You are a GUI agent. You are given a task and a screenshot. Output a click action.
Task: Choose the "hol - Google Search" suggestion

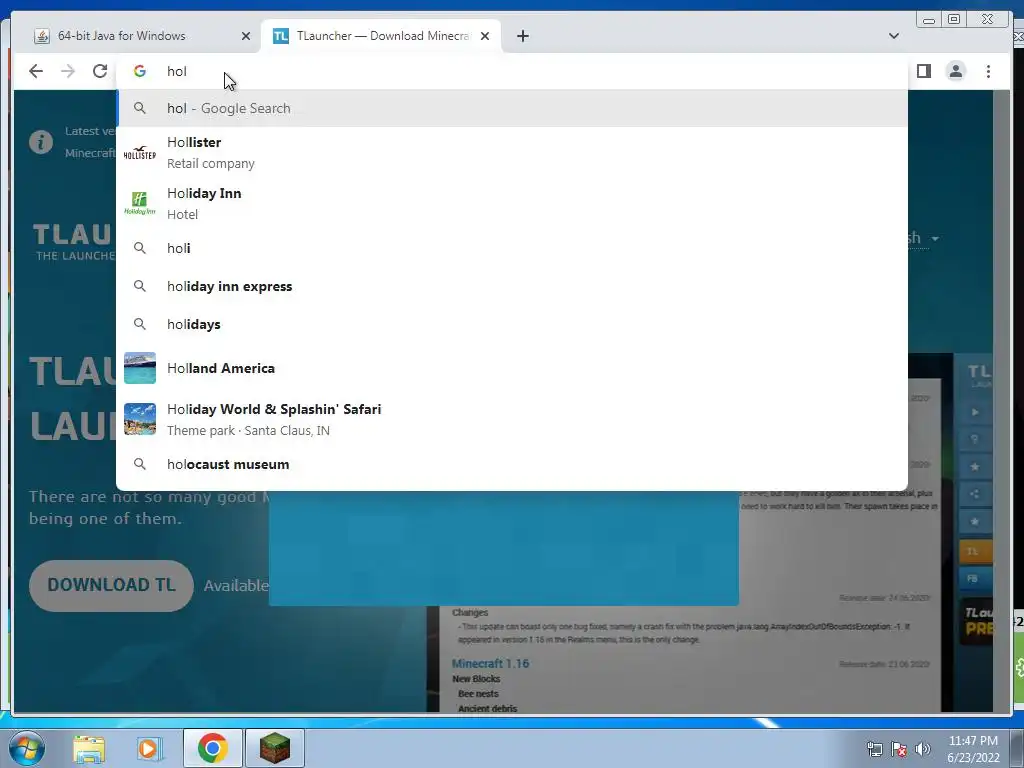[x=512, y=108]
